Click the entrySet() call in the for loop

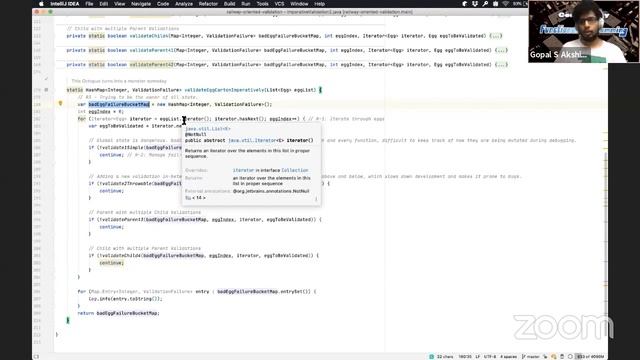[x=297, y=291]
